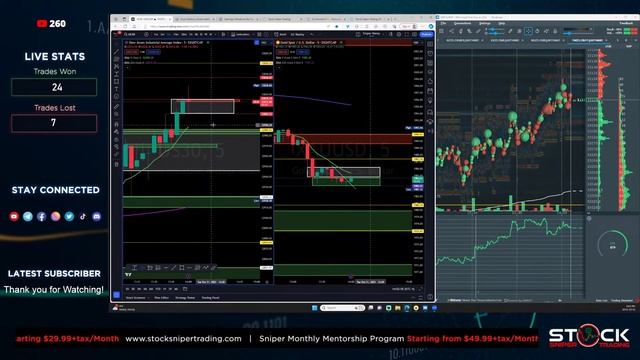Image resolution: width=640 pixels, height=360 pixels.
Task: Open the Indicators menu in the top toolbar
Action: (240, 34)
